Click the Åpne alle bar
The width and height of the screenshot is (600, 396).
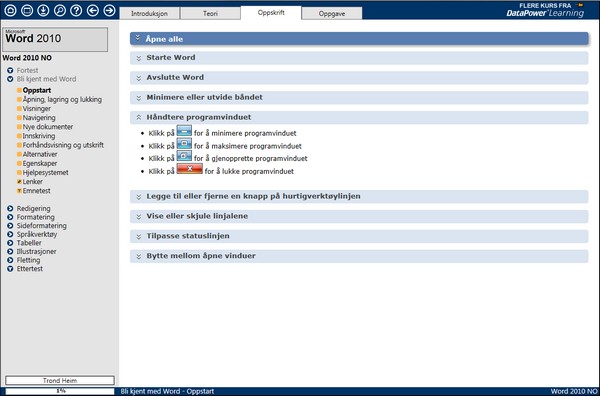(359, 39)
